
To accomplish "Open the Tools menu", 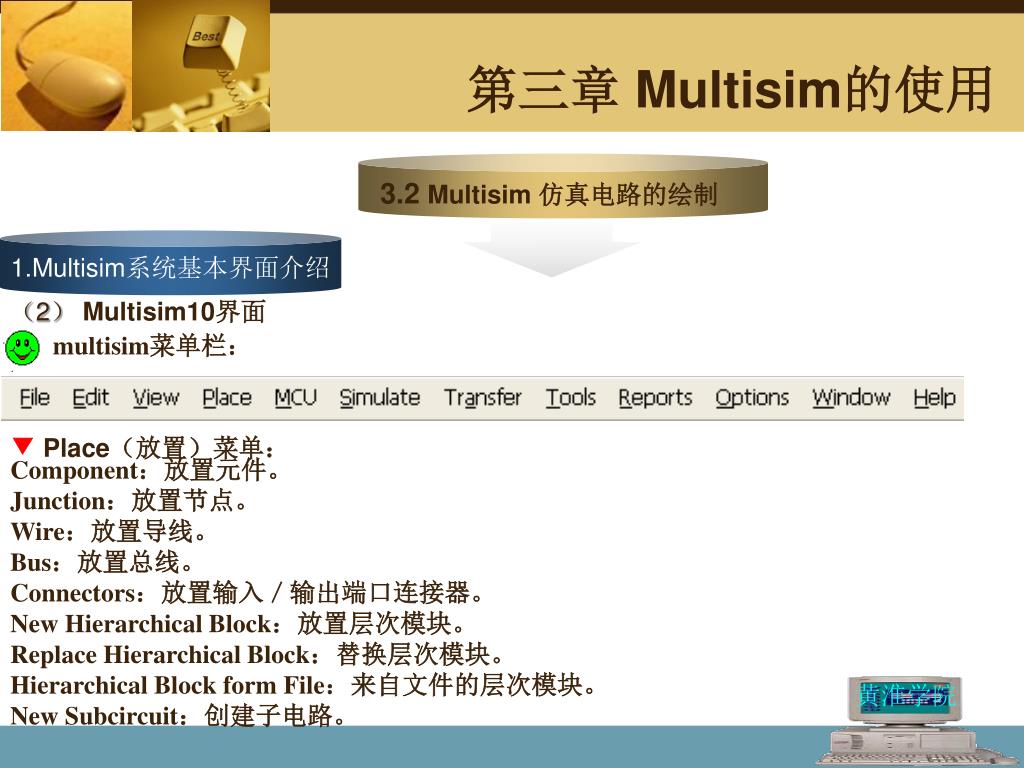I will coord(571,397).
